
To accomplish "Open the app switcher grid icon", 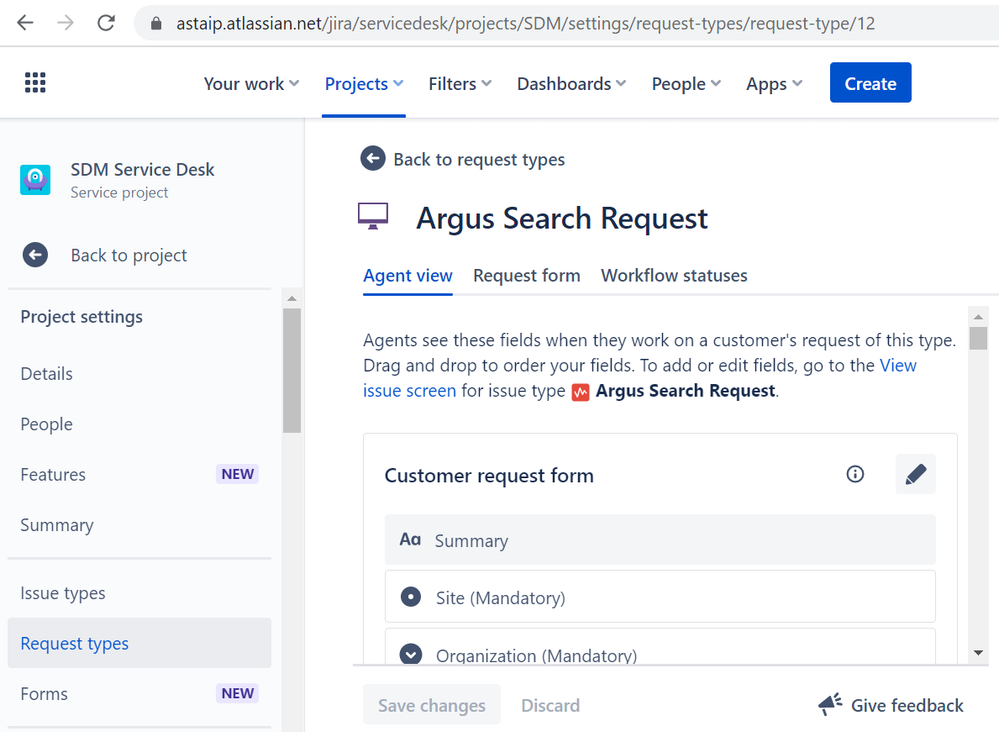I will point(35,82).
